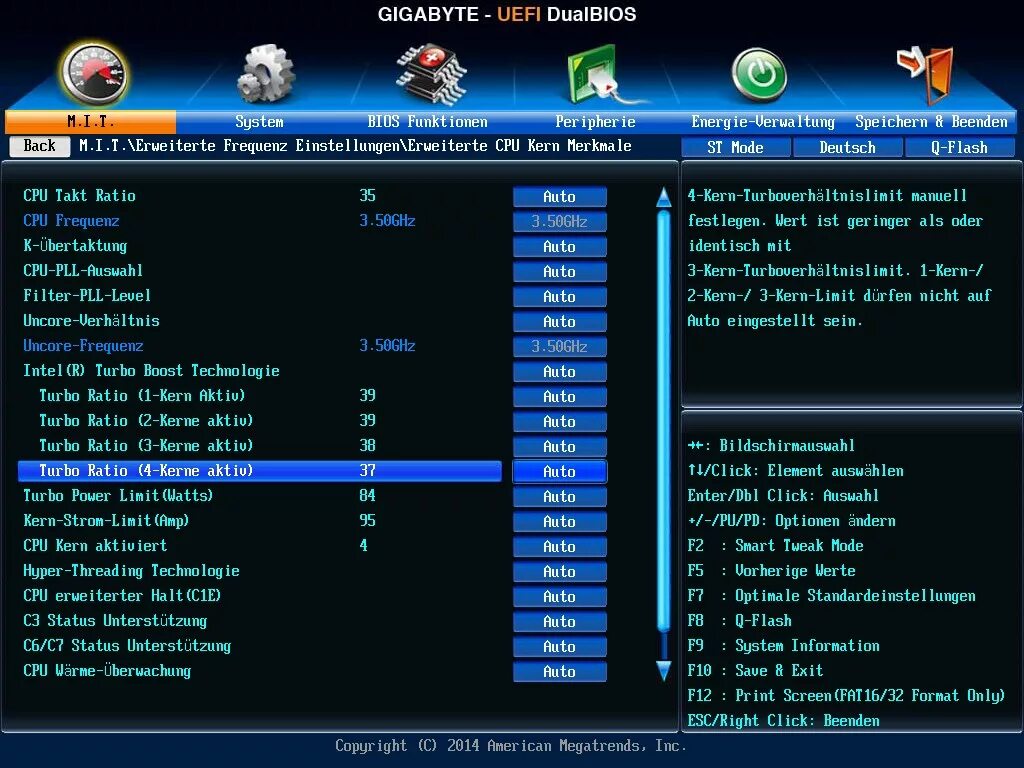Toggle CPU Wärme-Überwachung Auto setting
Screen dimensions: 1024x768
pyautogui.click(x=560, y=671)
